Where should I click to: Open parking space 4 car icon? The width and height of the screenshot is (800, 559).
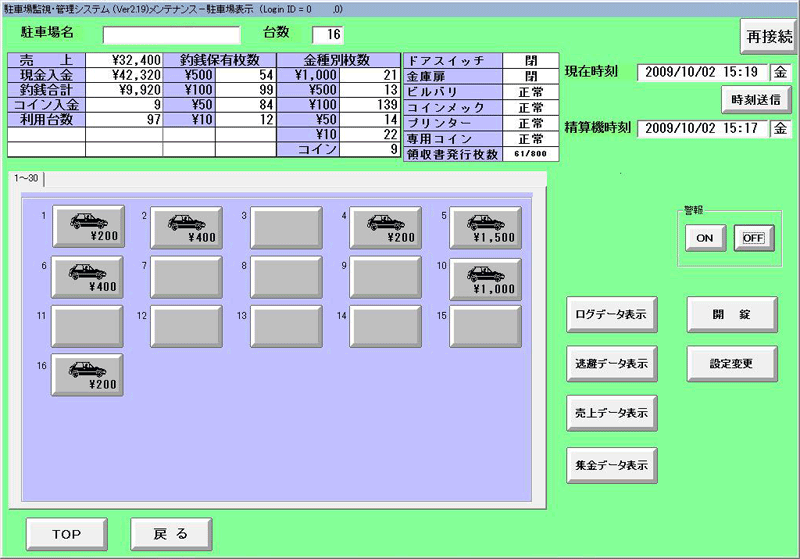[x=385, y=228]
